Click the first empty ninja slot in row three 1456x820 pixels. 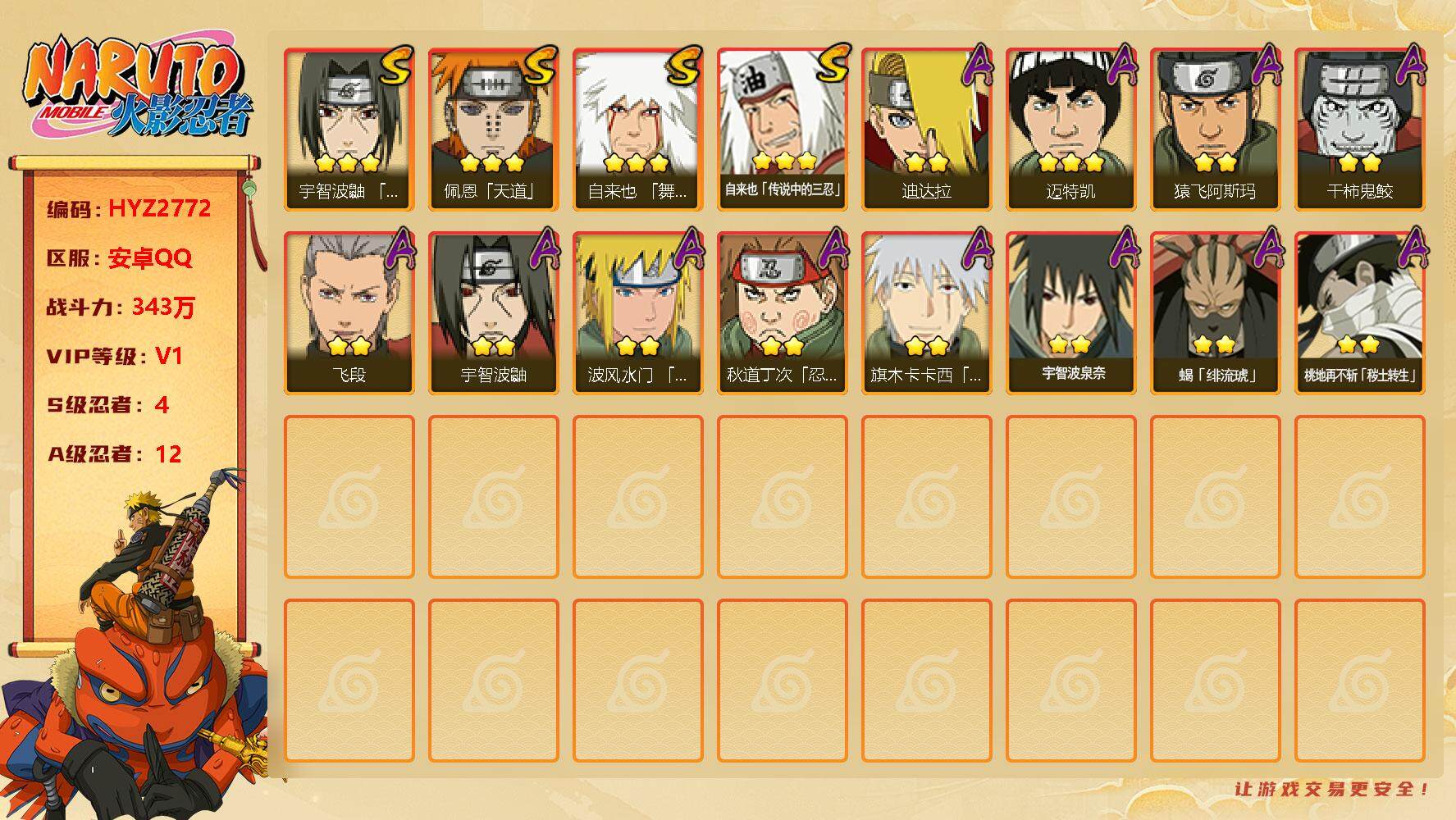[349, 497]
